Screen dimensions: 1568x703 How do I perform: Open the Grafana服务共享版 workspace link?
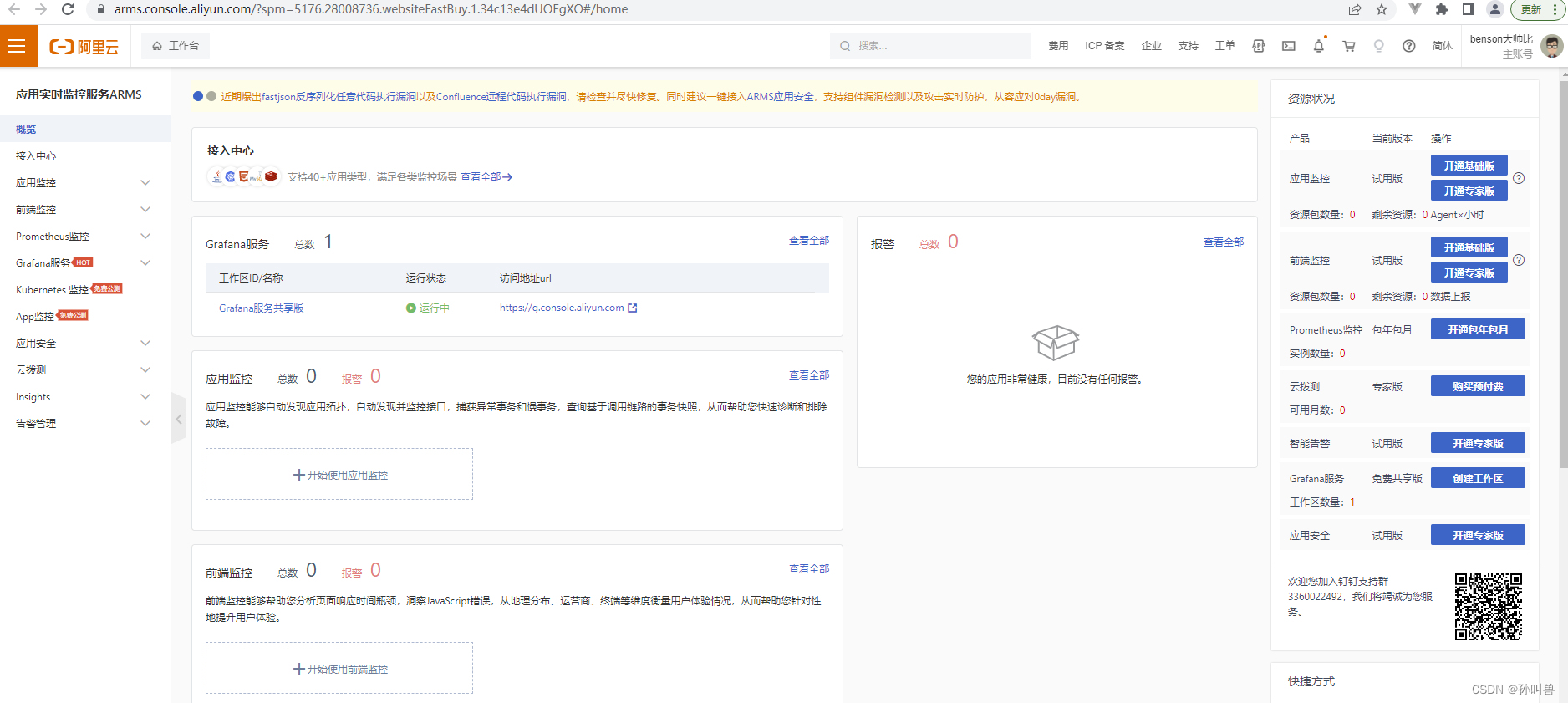261,308
